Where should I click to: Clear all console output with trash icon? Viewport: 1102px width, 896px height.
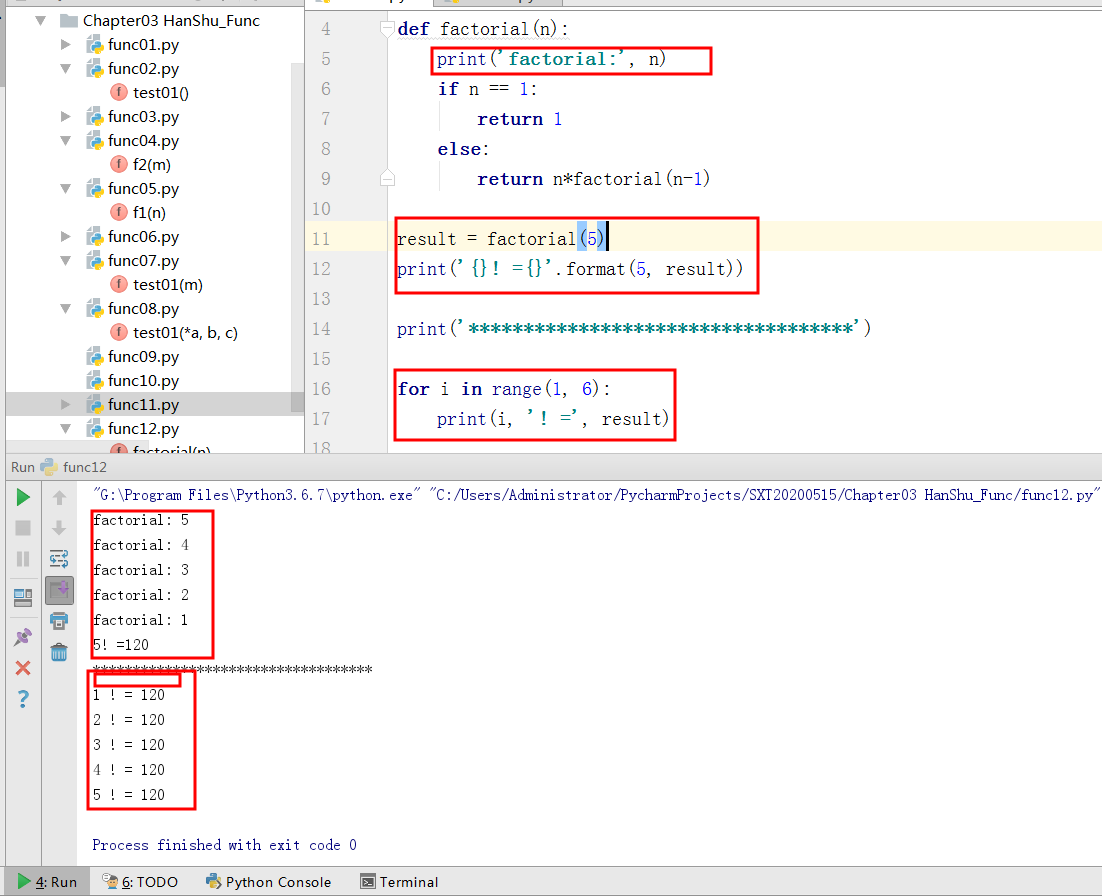point(59,652)
